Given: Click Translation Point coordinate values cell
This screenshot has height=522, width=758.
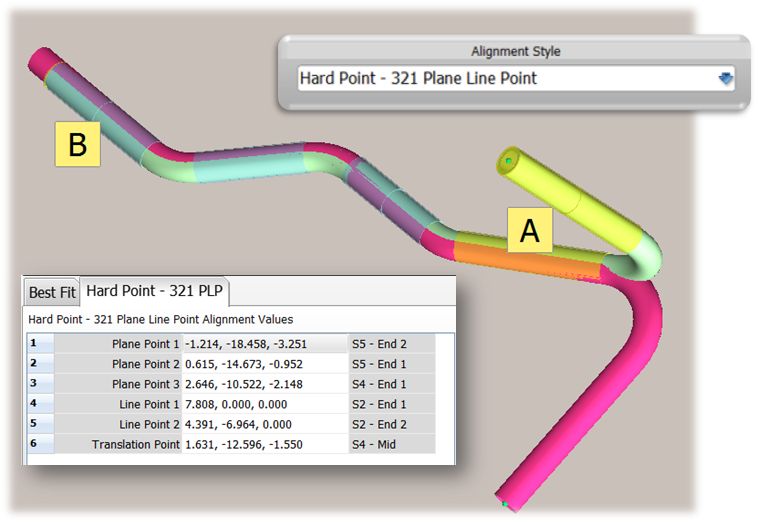Looking at the screenshot, I should (264, 444).
